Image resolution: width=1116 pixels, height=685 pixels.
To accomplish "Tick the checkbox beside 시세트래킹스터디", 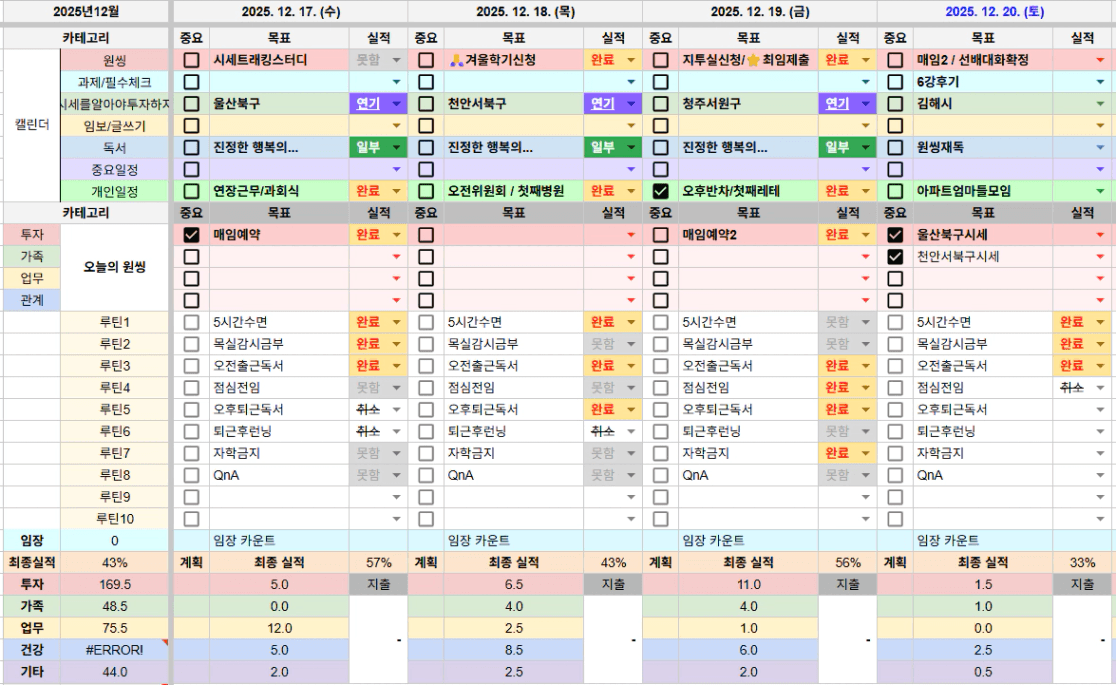I will (191, 61).
